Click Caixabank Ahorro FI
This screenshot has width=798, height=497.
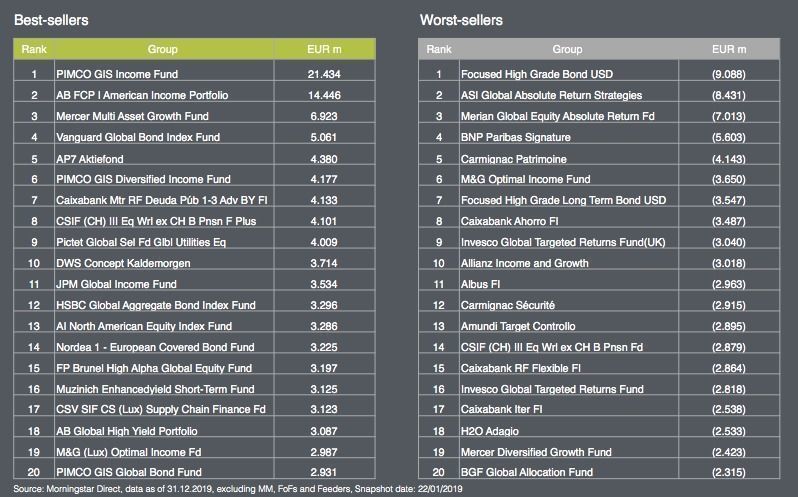(509, 221)
